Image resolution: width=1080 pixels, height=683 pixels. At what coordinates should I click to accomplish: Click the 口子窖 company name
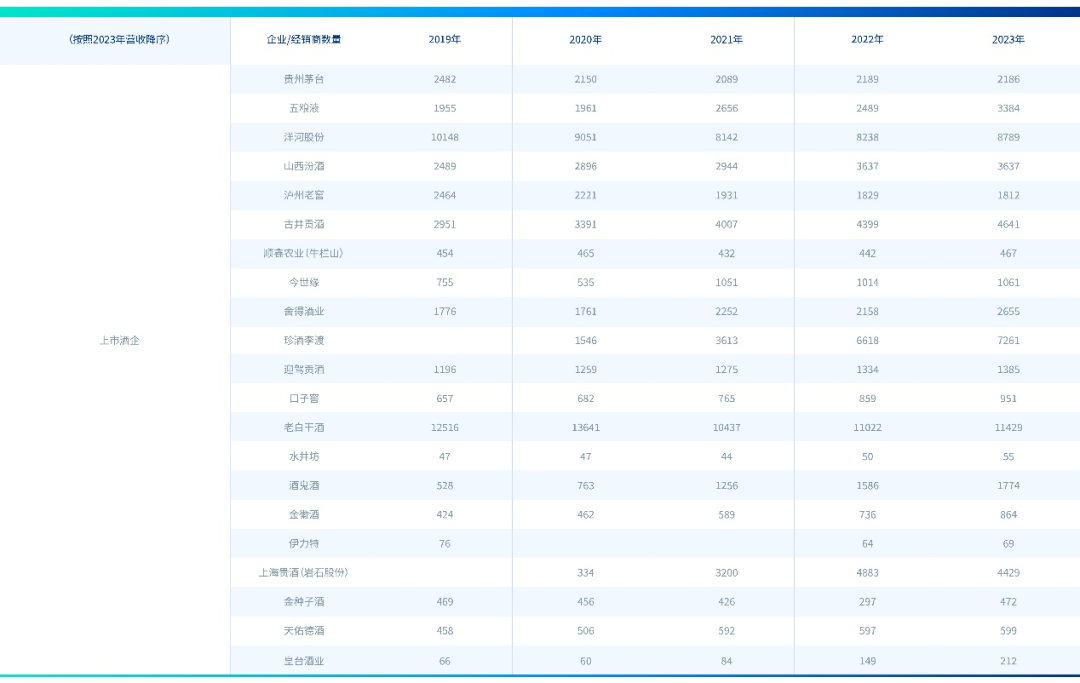click(304, 398)
